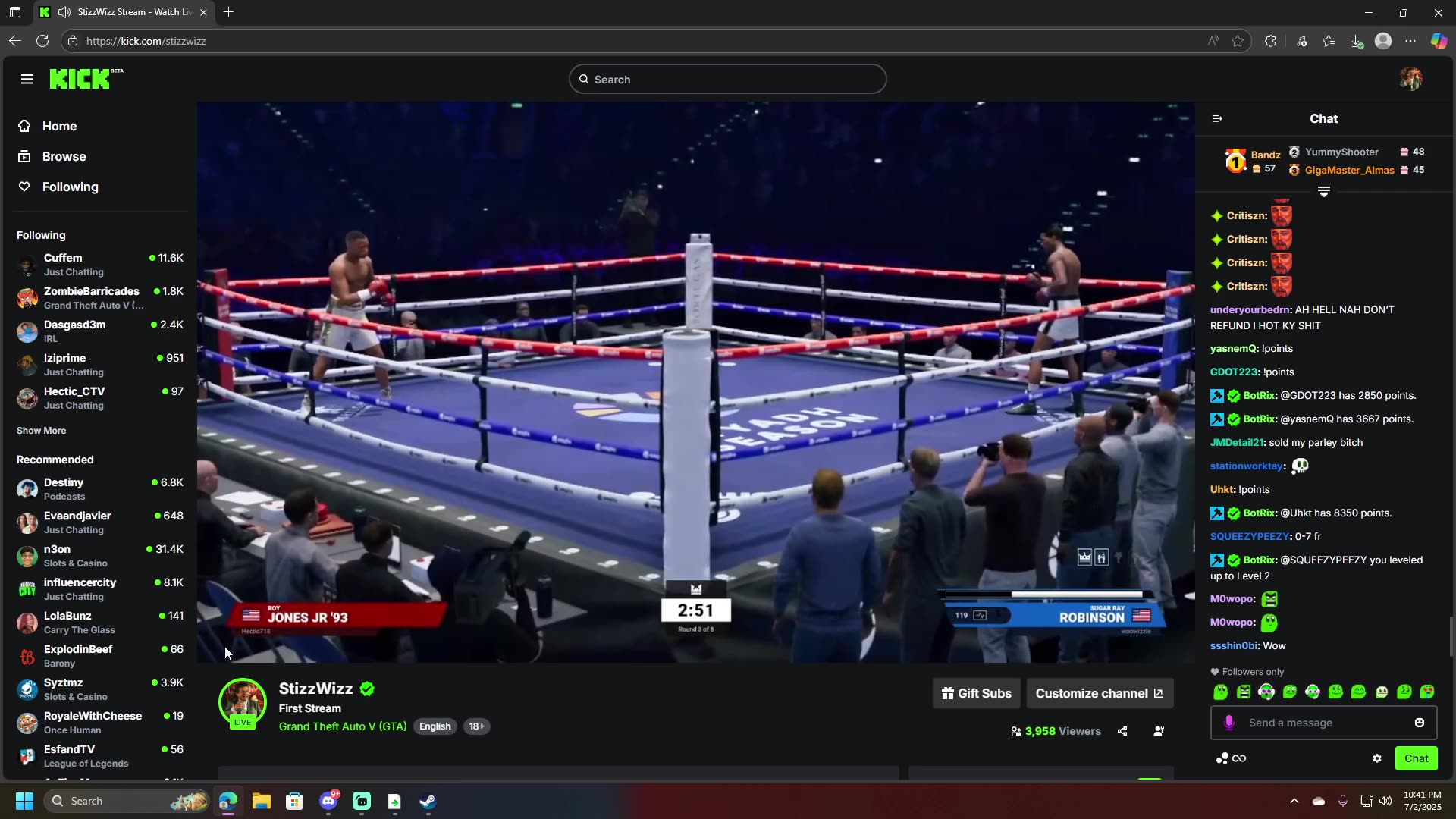Viewport: 1456px width, 819px height.
Task: Open the chat settings gear
Action: click(1377, 758)
